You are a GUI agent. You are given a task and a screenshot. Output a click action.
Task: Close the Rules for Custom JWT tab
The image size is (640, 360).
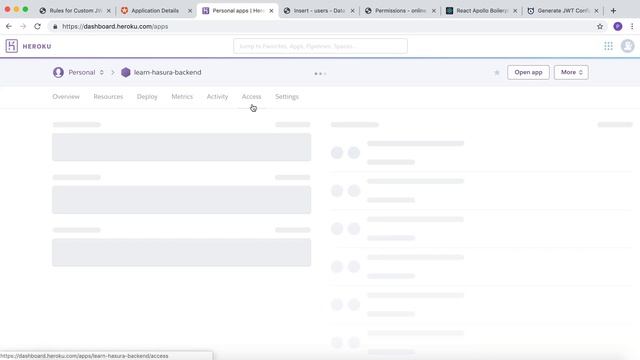tap(109, 11)
